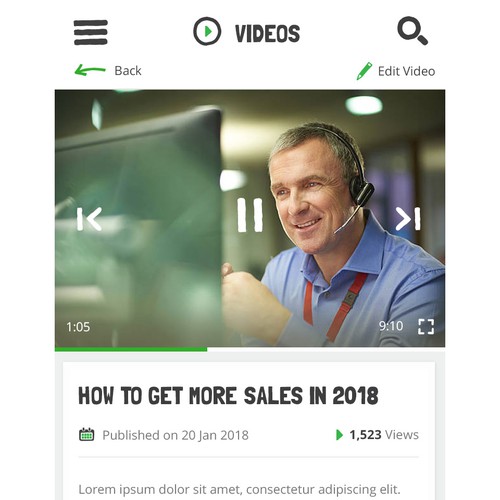Skip to the next video
The image size is (500, 500).
tap(408, 219)
